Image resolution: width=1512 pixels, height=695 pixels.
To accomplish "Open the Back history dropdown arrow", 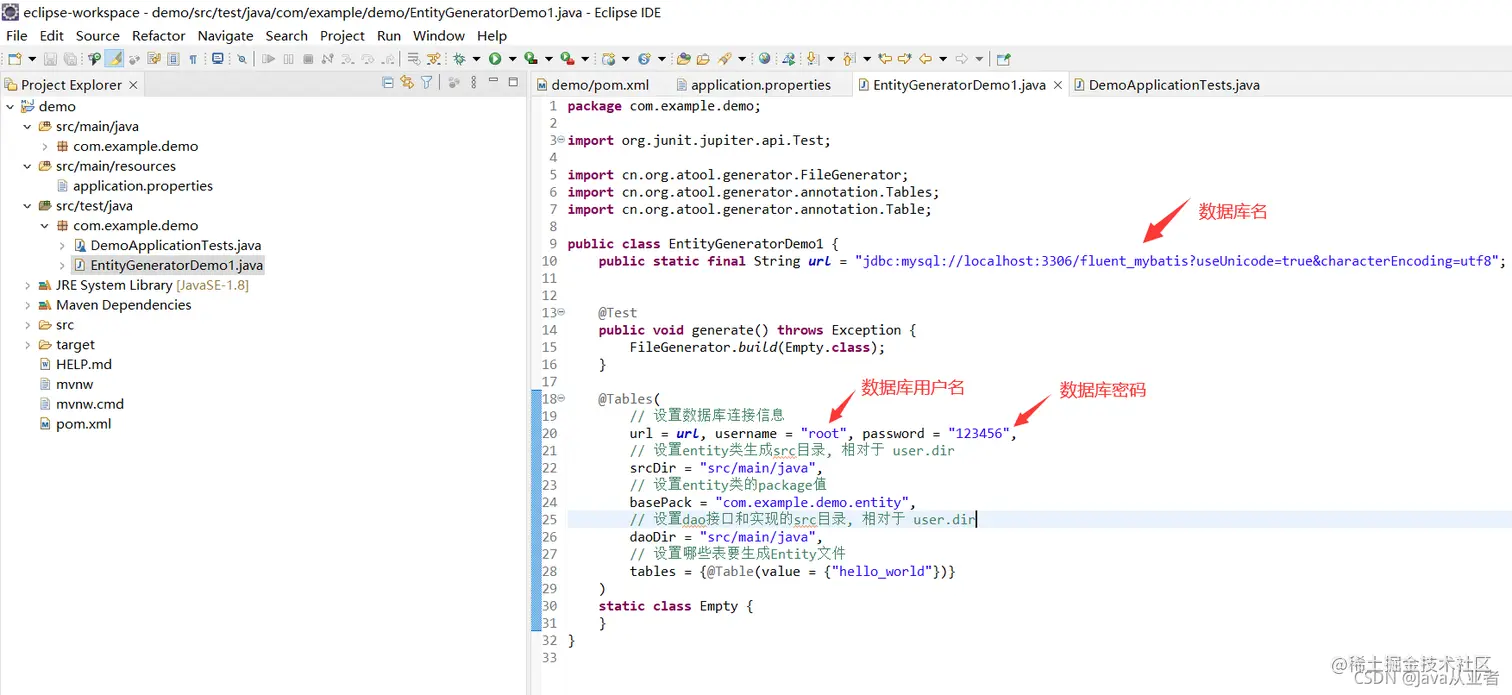I will tap(943, 59).
